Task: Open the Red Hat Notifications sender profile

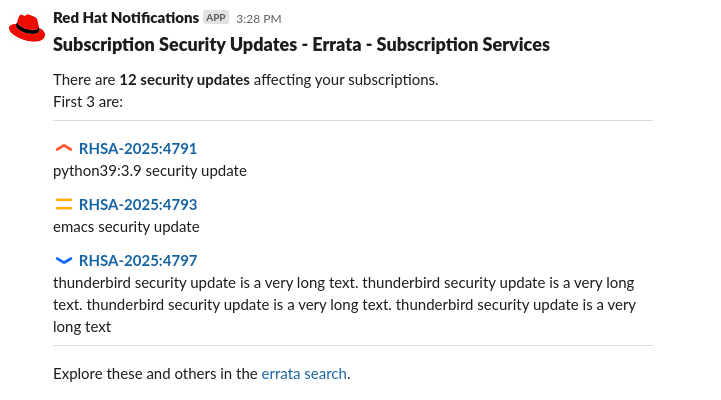Action: [x=125, y=18]
